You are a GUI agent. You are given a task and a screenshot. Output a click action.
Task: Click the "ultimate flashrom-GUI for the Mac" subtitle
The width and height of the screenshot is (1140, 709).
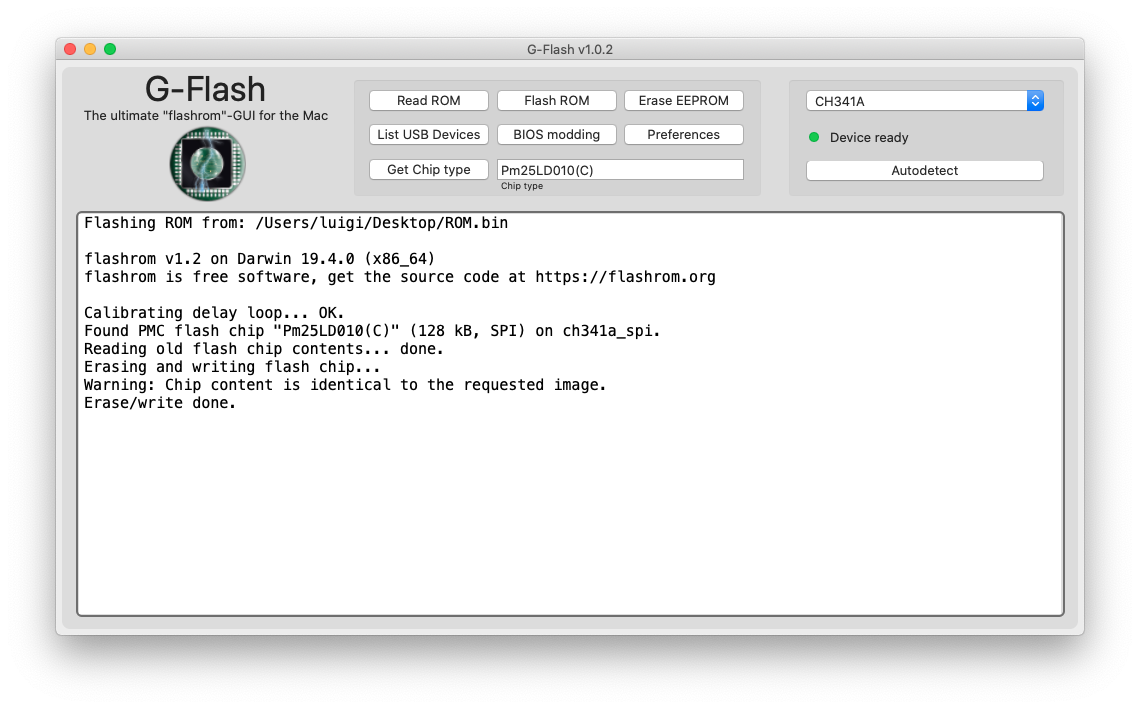pyautogui.click(x=206, y=116)
